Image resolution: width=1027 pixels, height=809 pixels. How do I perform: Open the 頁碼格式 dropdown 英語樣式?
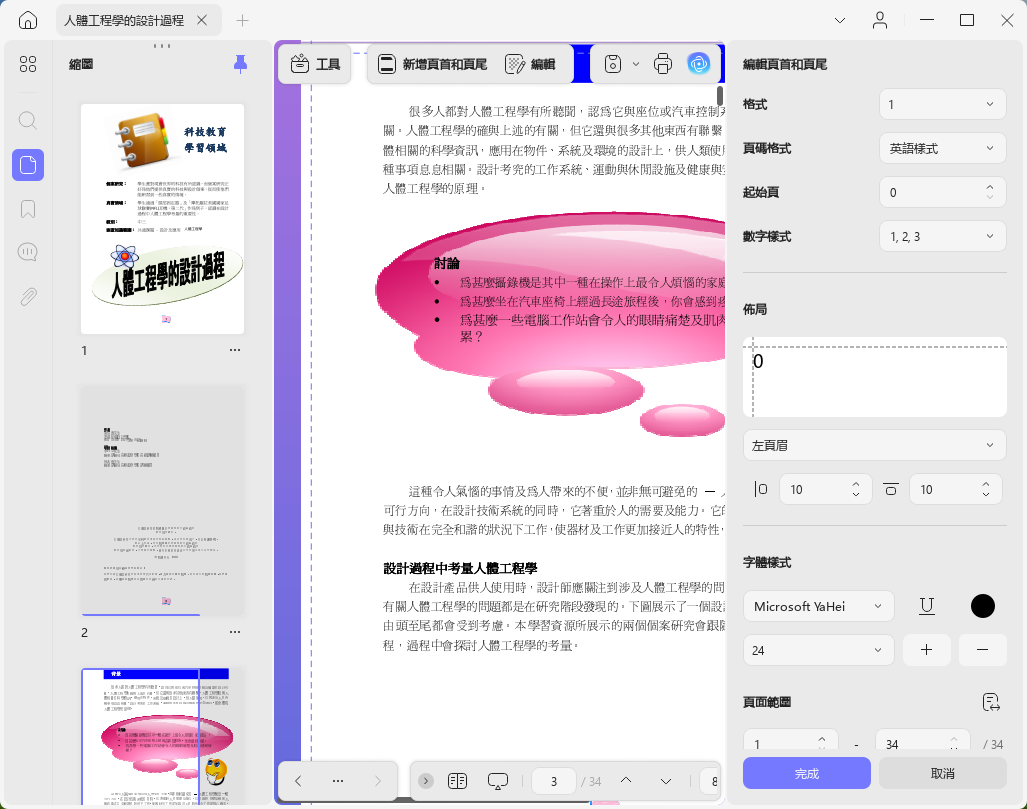pos(942,149)
